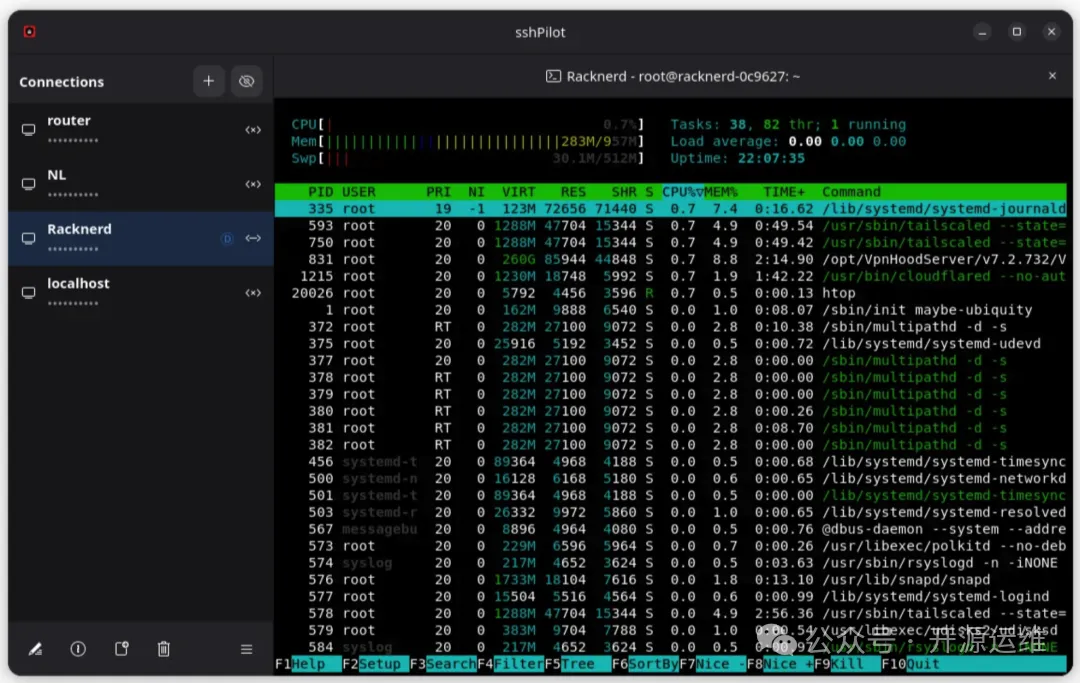This screenshot has height=683, width=1080.
Task: Click disconnected status icon for router
Action: click(252, 130)
